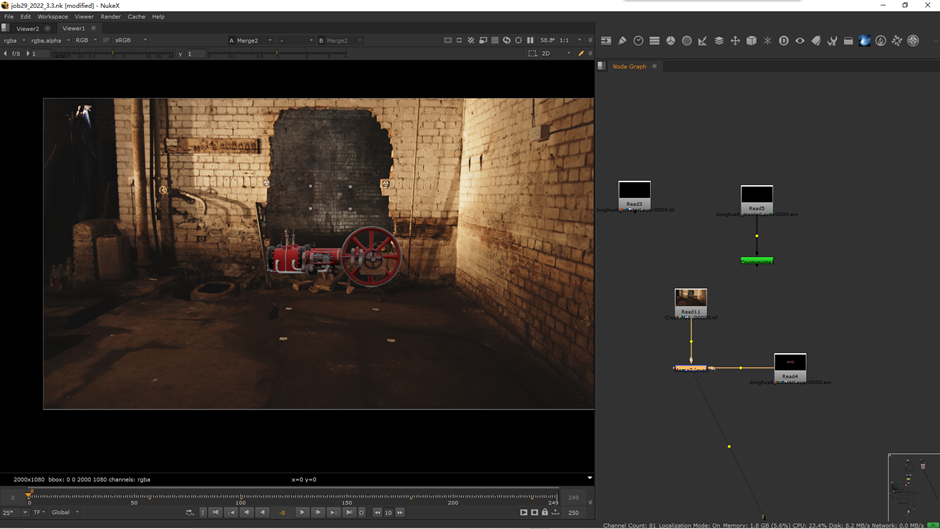The width and height of the screenshot is (940, 529).
Task: Open the RGB display mode dropdown
Action: pyautogui.click(x=86, y=40)
